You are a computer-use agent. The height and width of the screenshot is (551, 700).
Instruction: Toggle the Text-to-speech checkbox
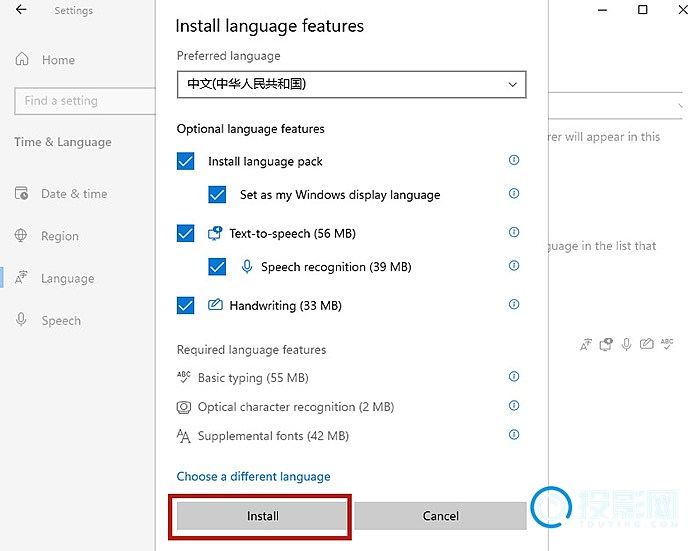(186, 233)
